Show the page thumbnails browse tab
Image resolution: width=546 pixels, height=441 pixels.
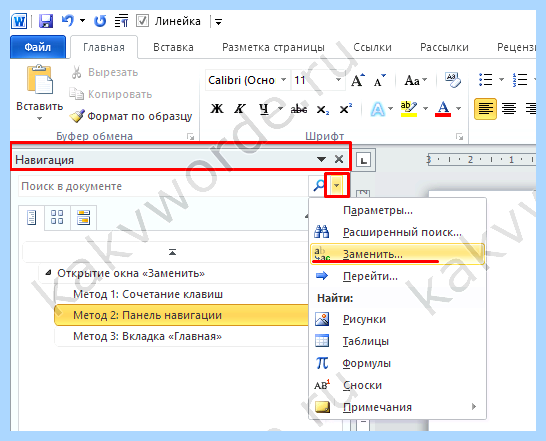tap(57, 217)
